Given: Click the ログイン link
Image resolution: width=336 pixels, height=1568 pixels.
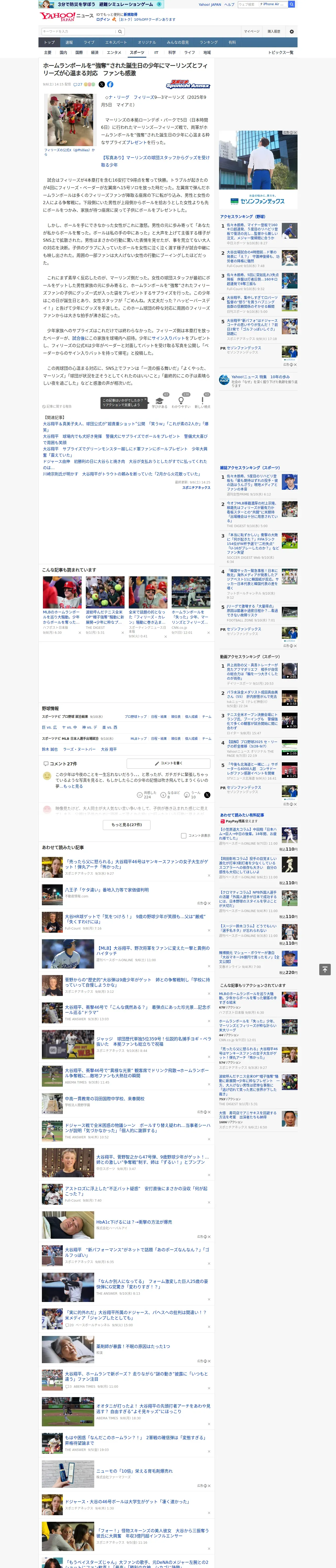Looking at the screenshot, I should pos(103,20).
